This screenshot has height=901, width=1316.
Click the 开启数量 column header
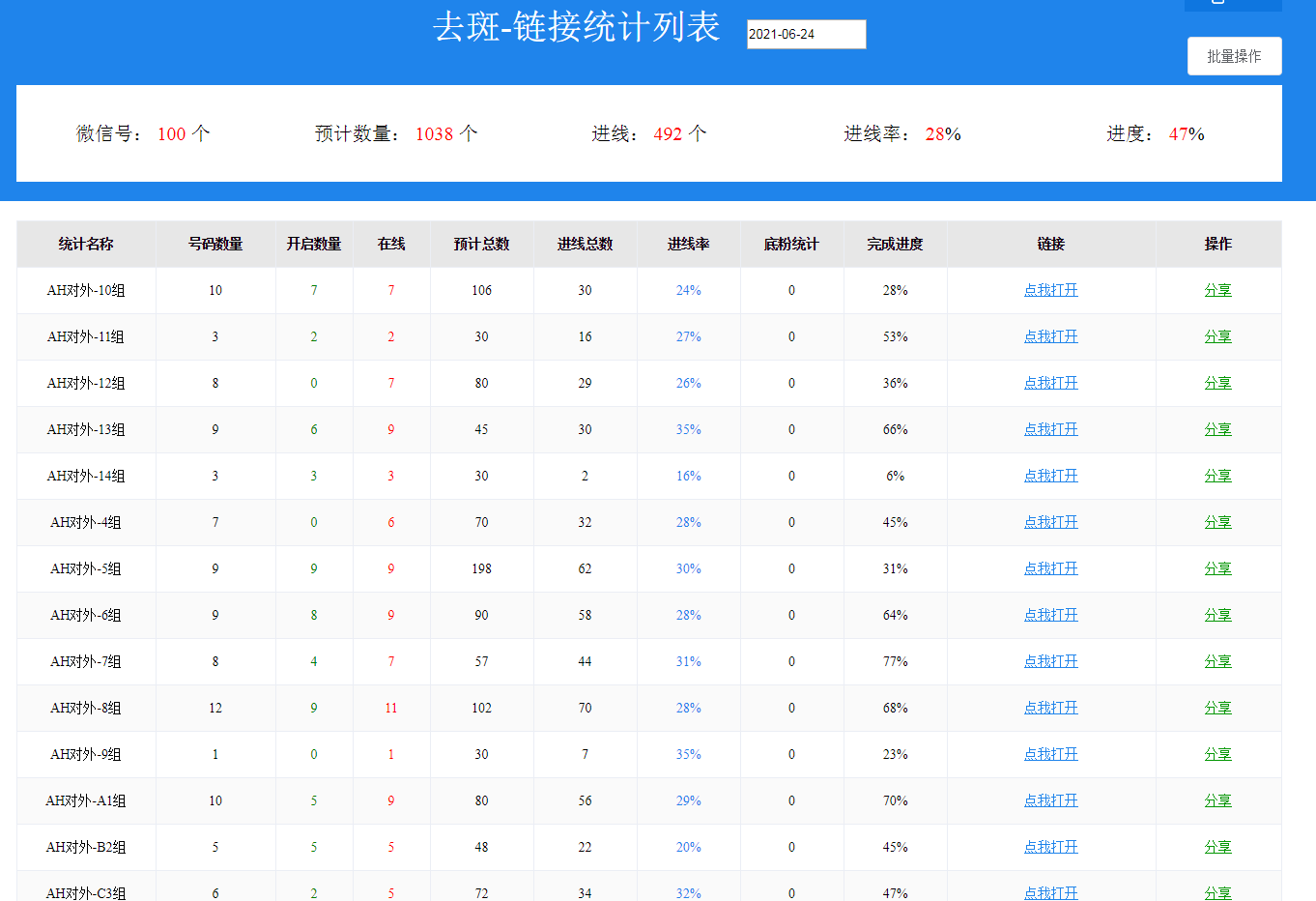coord(314,244)
